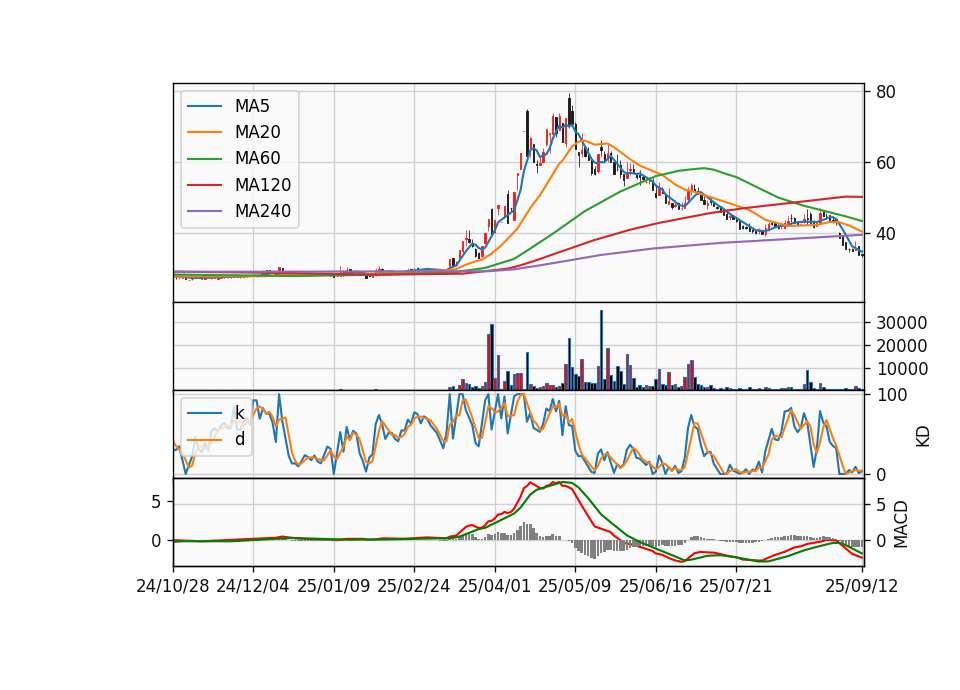The height and width of the screenshot is (690, 960).
Task: Click the price axis value 60
Action: point(886,163)
